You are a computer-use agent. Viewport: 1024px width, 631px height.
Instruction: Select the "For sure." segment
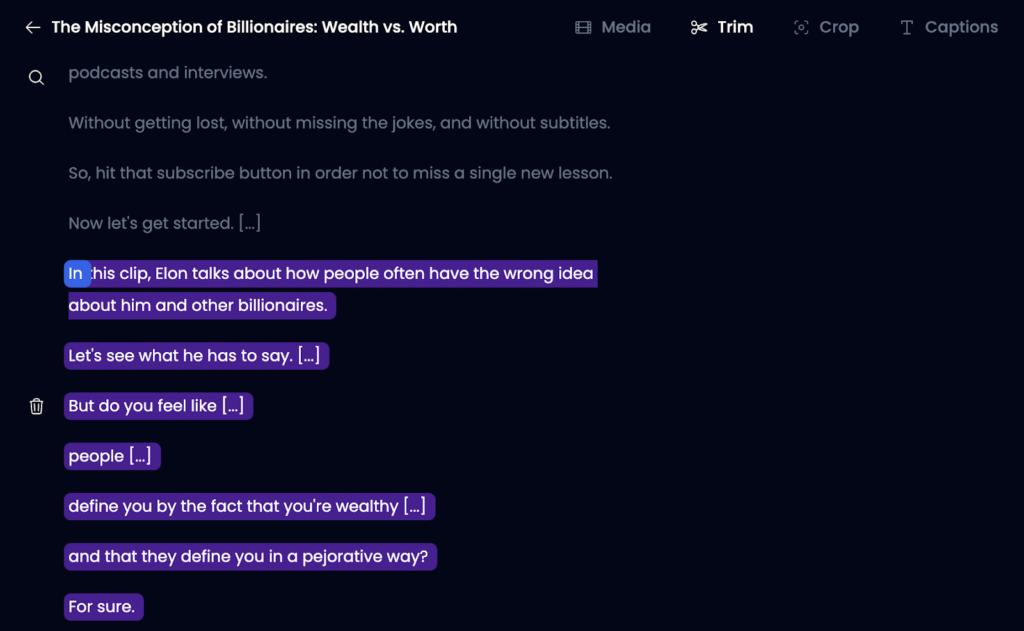pos(103,607)
